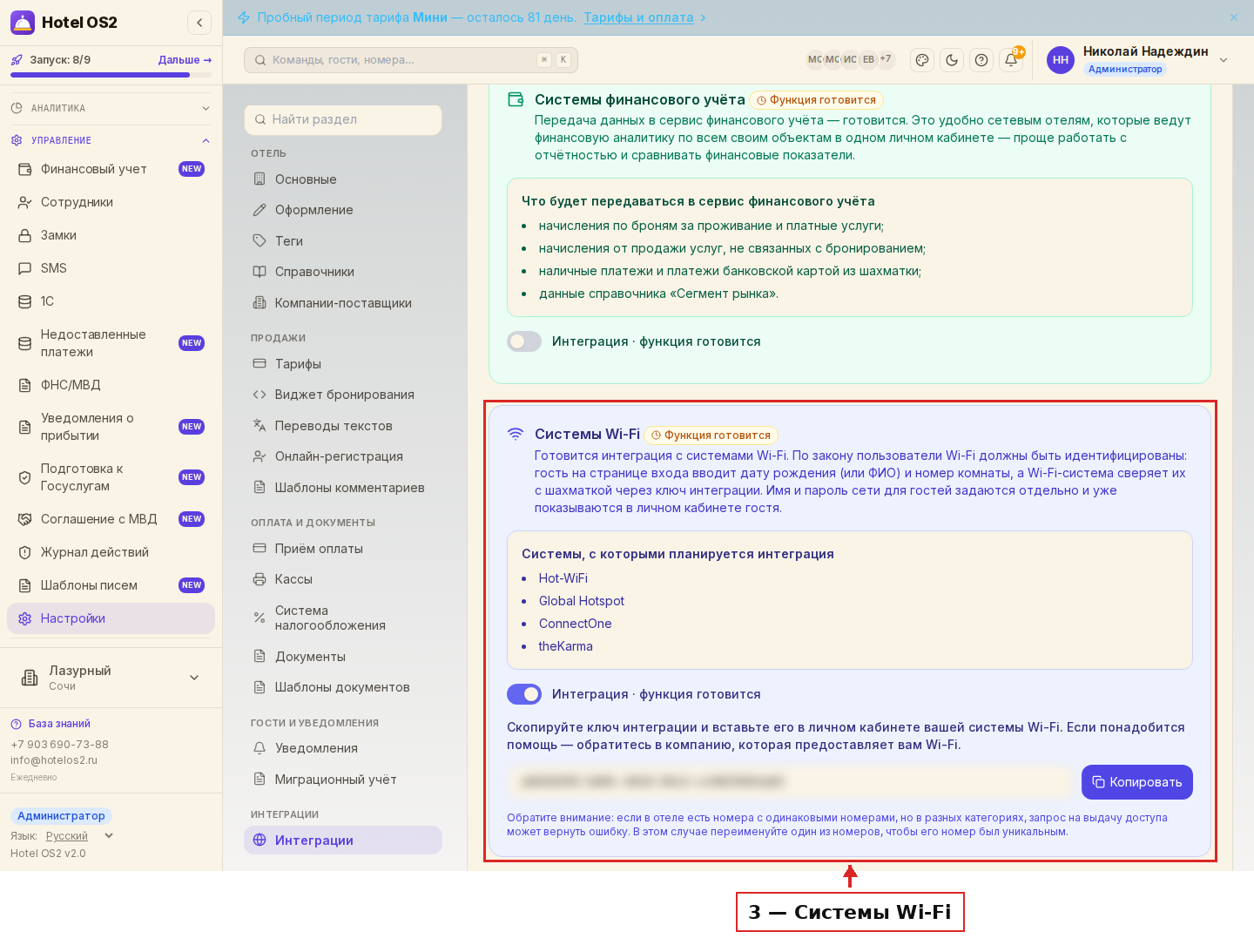
Task: Close the trial period banner
Action: pyautogui.click(x=1234, y=17)
